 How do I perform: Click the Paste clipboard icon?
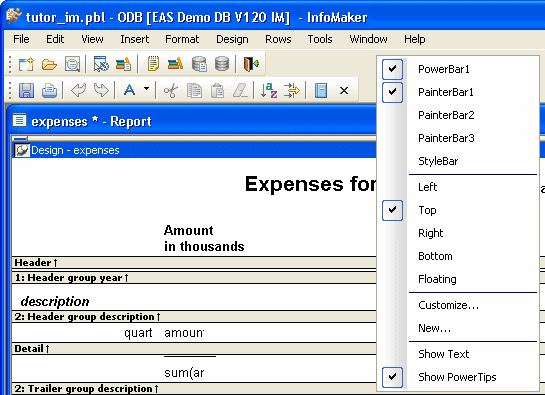217,91
